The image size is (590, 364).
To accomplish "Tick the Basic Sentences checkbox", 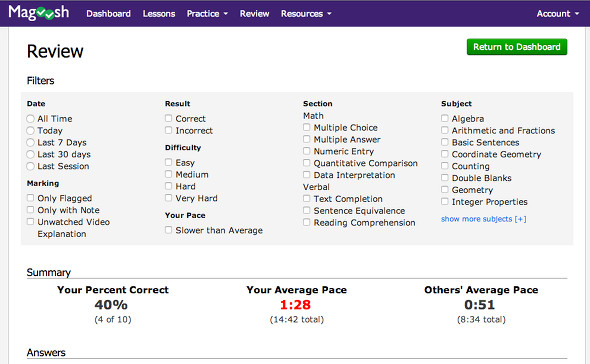I will pos(445,142).
